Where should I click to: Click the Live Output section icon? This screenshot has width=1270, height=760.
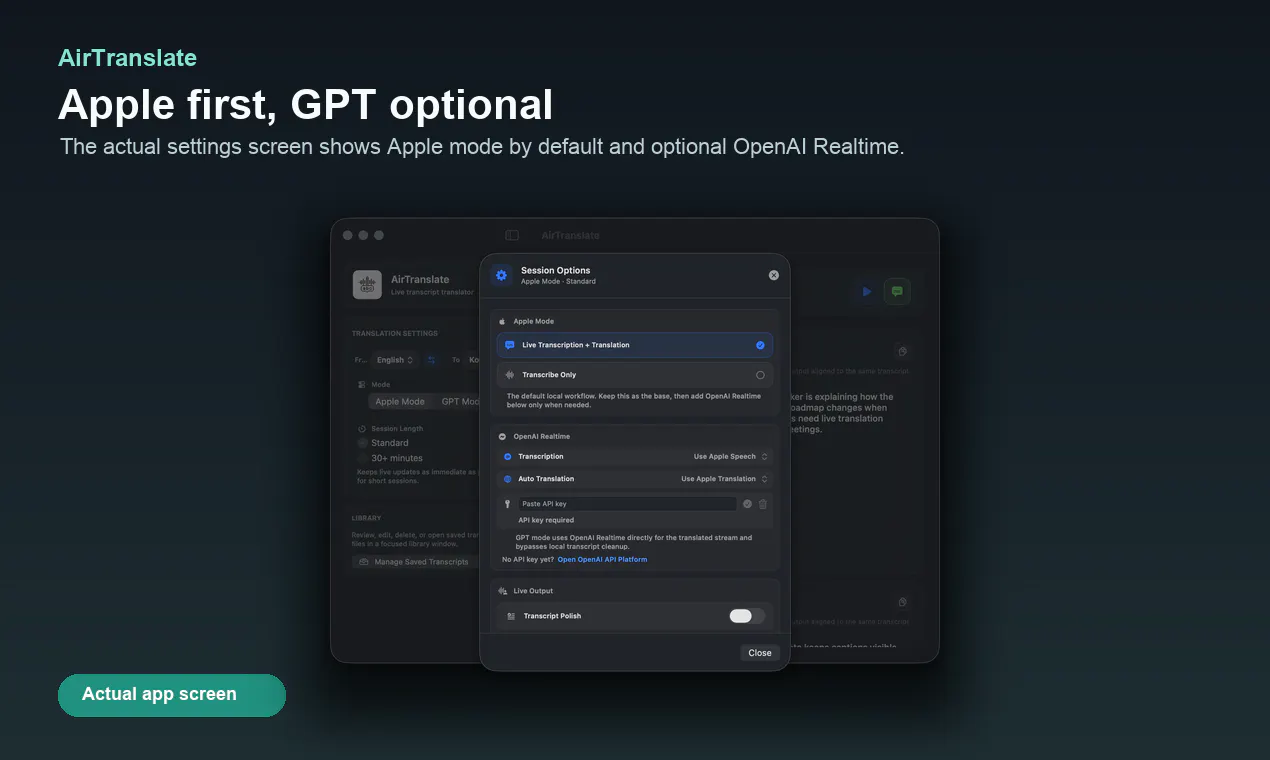point(502,591)
